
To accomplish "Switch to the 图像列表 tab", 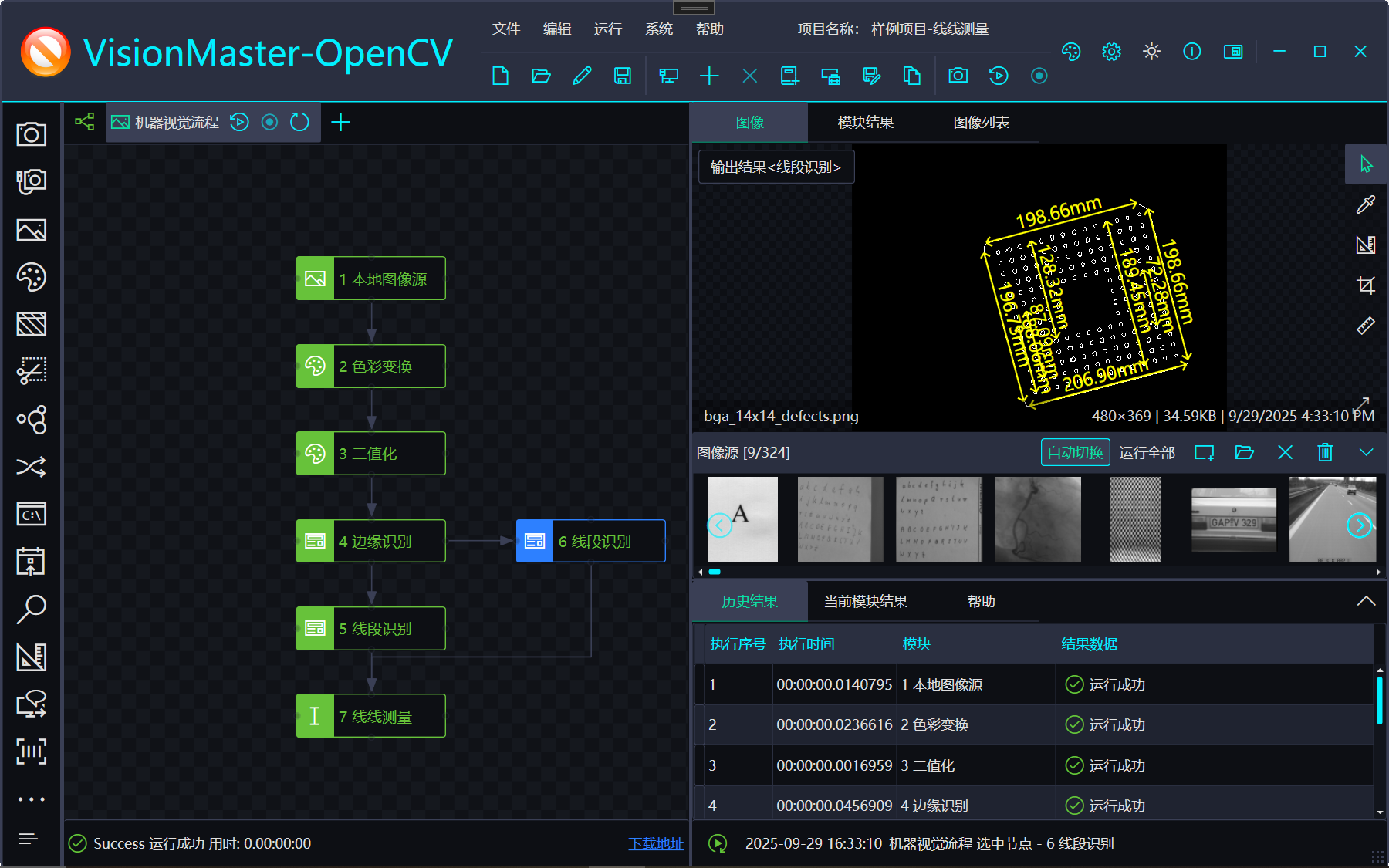I will 982,123.
